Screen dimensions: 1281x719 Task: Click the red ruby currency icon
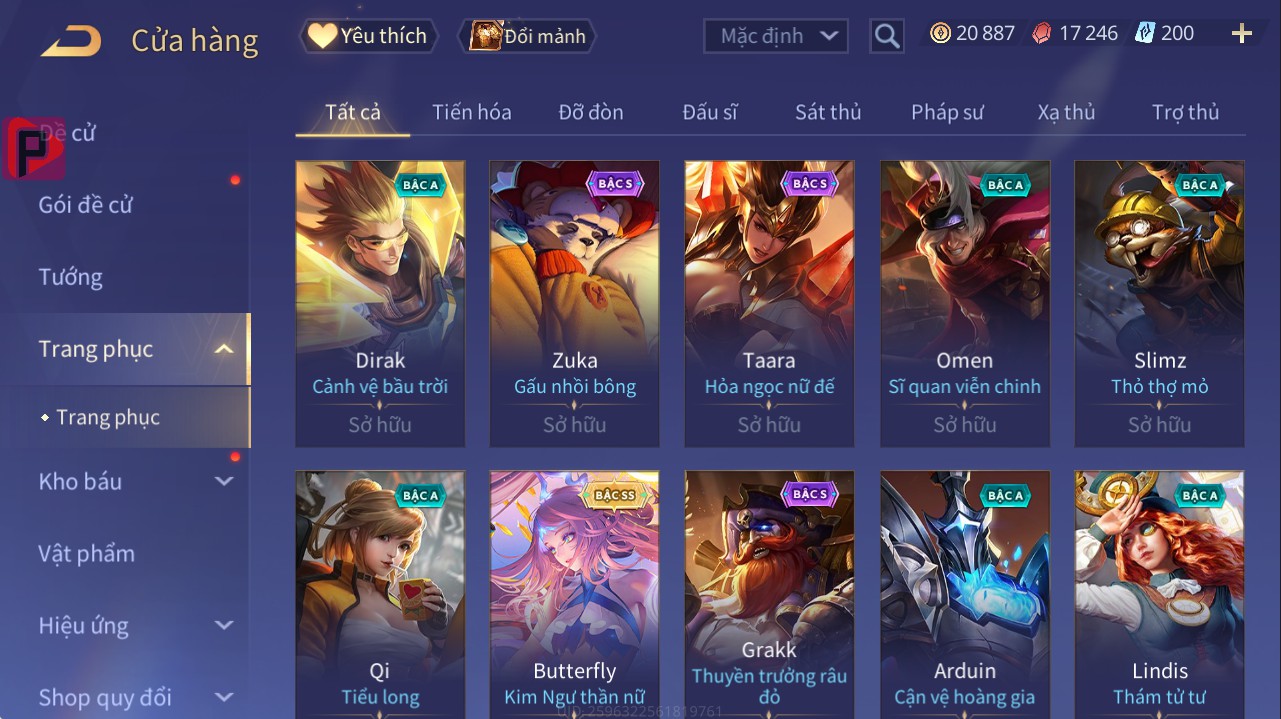pos(1042,33)
